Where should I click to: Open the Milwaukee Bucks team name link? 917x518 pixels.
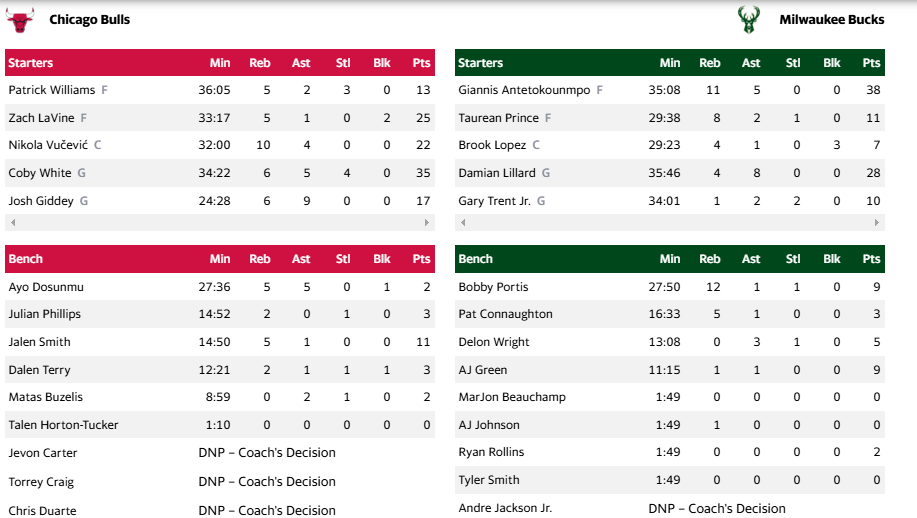[x=831, y=20]
